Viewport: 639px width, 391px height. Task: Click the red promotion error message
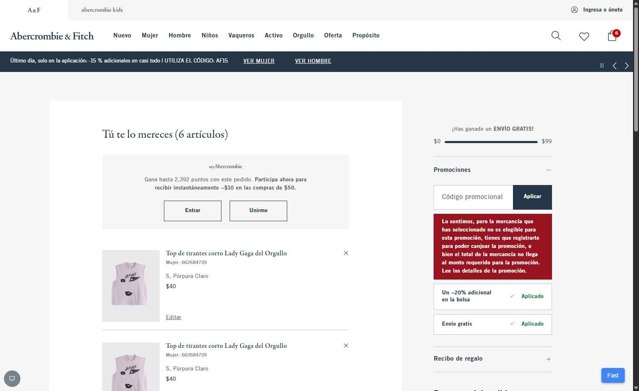[493, 247]
